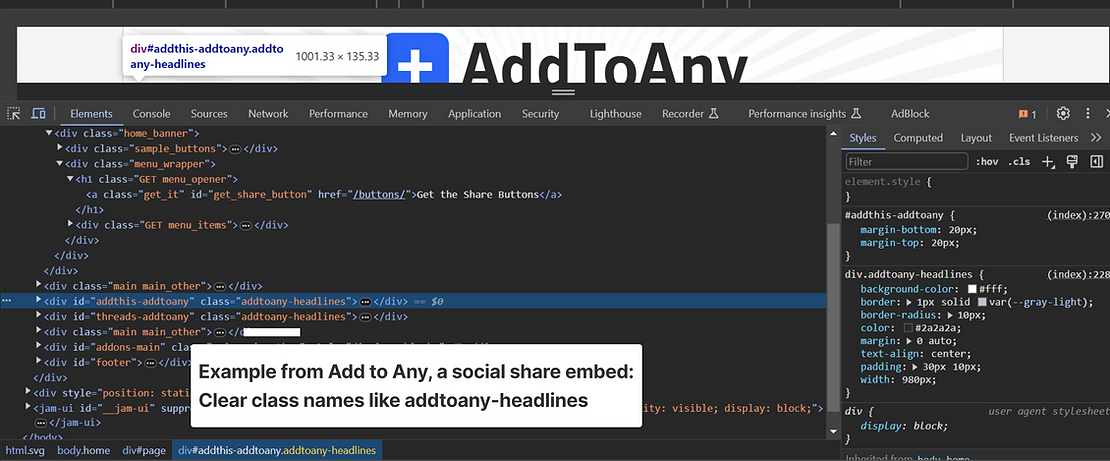Image resolution: width=1110 pixels, height=461 pixels.
Task: Open the rendering emulation paintbrush icon
Action: pyautogui.click(x=1072, y=161)
